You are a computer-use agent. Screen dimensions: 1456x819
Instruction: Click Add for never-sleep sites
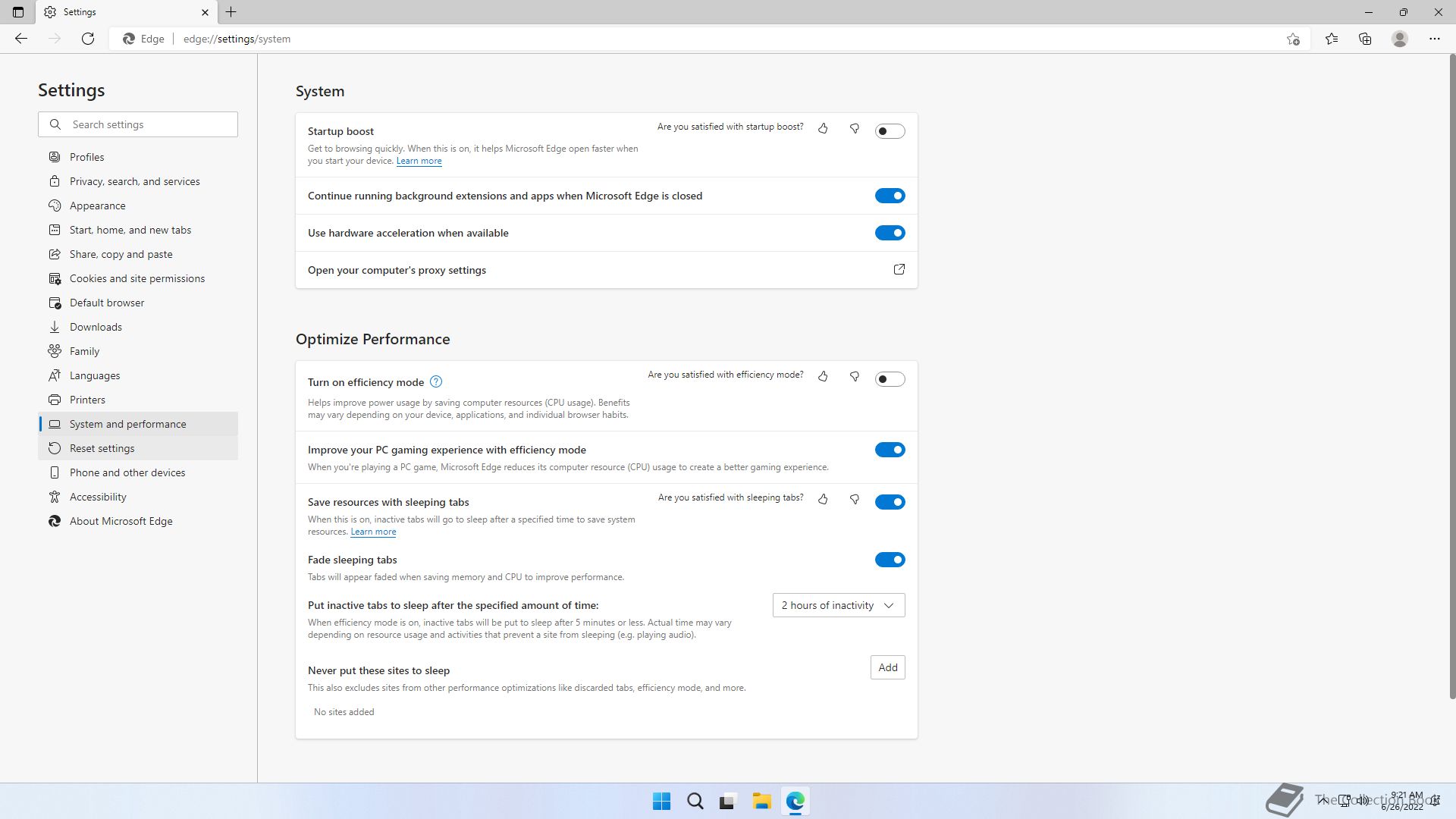[x=887, y=667]
